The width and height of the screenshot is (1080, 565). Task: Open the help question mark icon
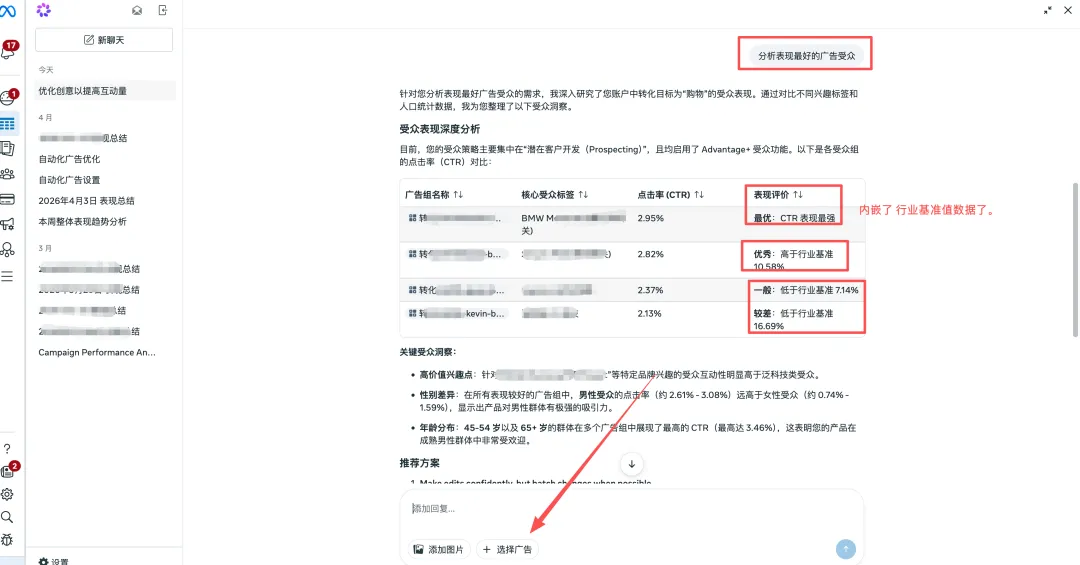click(x=7, y=449)
